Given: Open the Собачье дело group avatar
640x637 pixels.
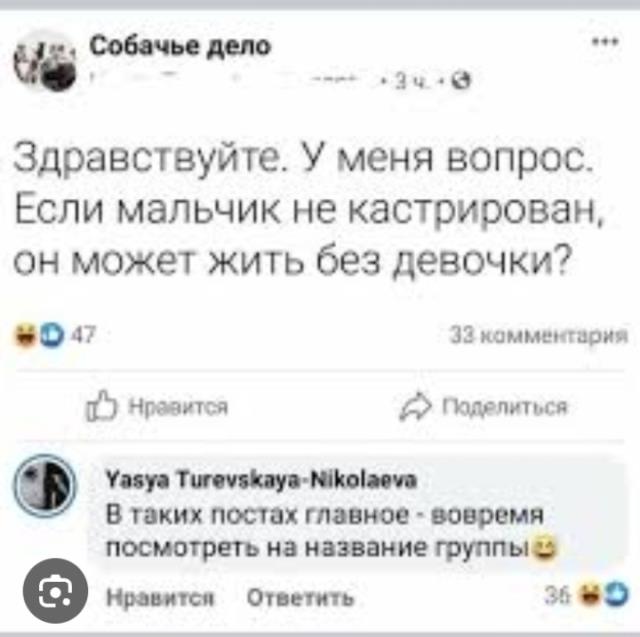Looking at the screenshot, I should coord(45,61).
